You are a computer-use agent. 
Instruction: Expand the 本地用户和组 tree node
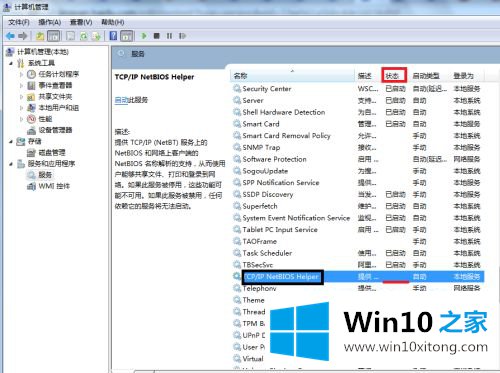[21, 108]
